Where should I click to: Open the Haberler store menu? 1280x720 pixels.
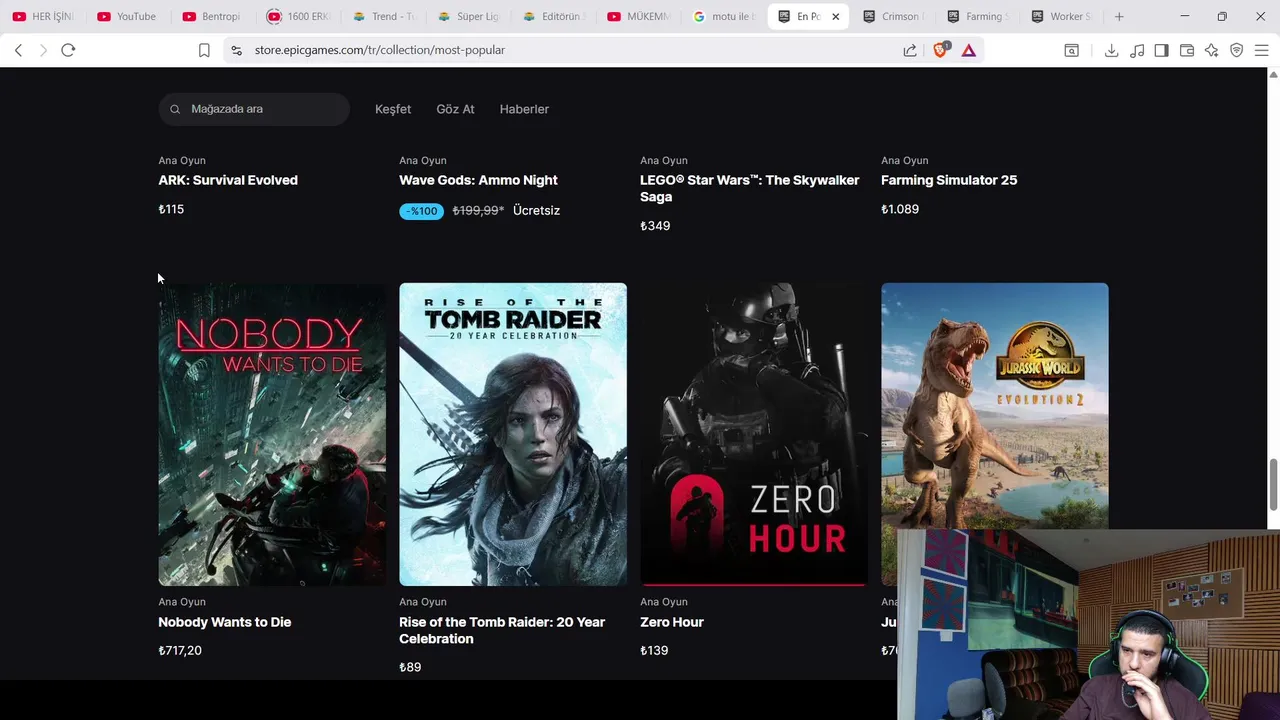[524, 109]
